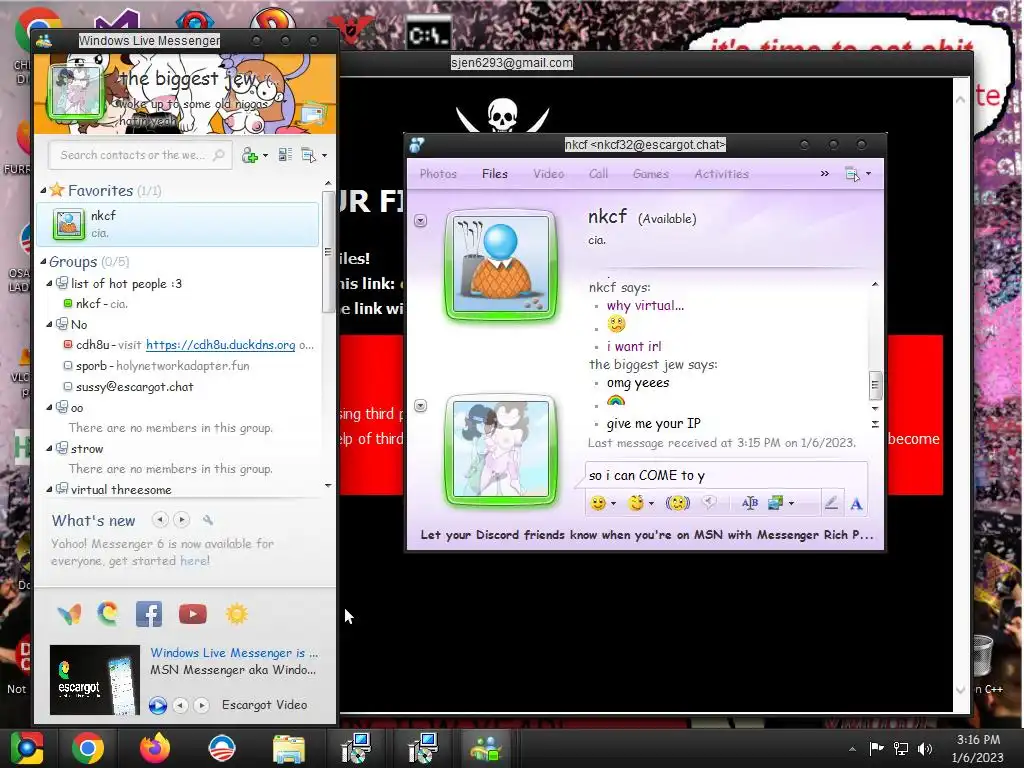Click 'here!' link in What's new

[195, 560]
